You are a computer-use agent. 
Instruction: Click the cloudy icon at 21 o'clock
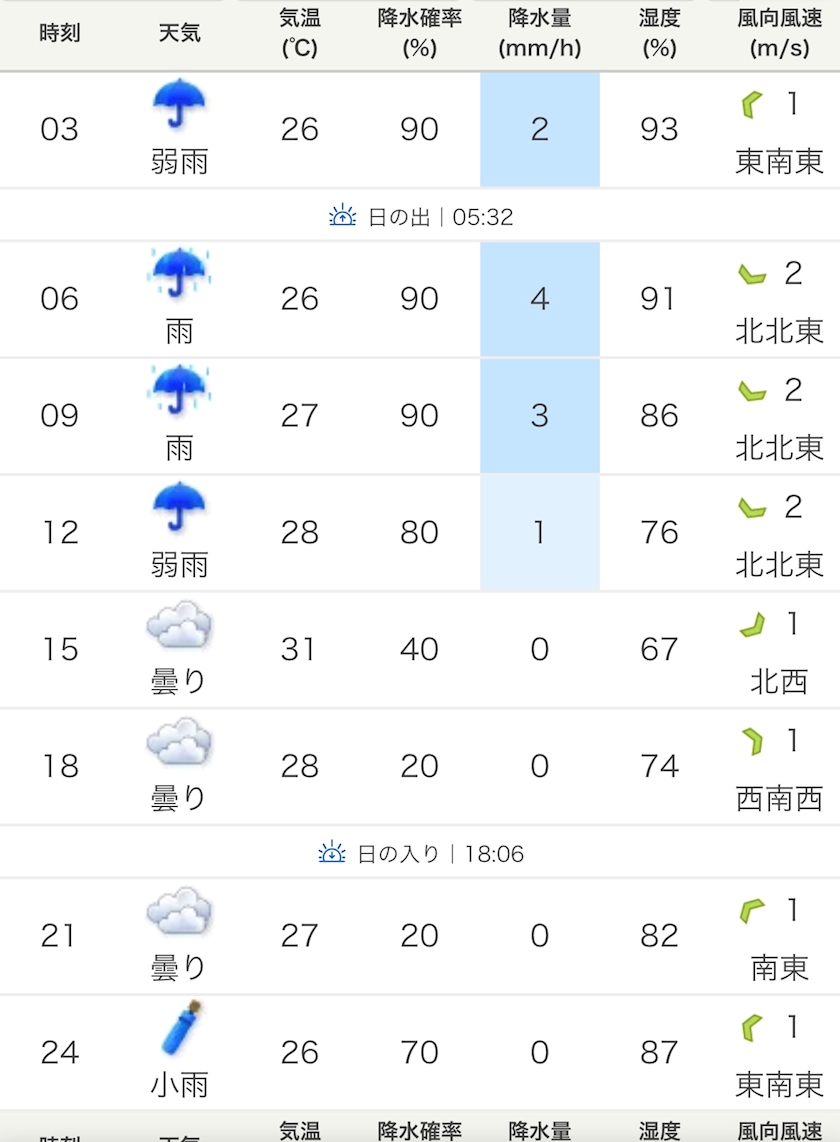pos(180,913)
